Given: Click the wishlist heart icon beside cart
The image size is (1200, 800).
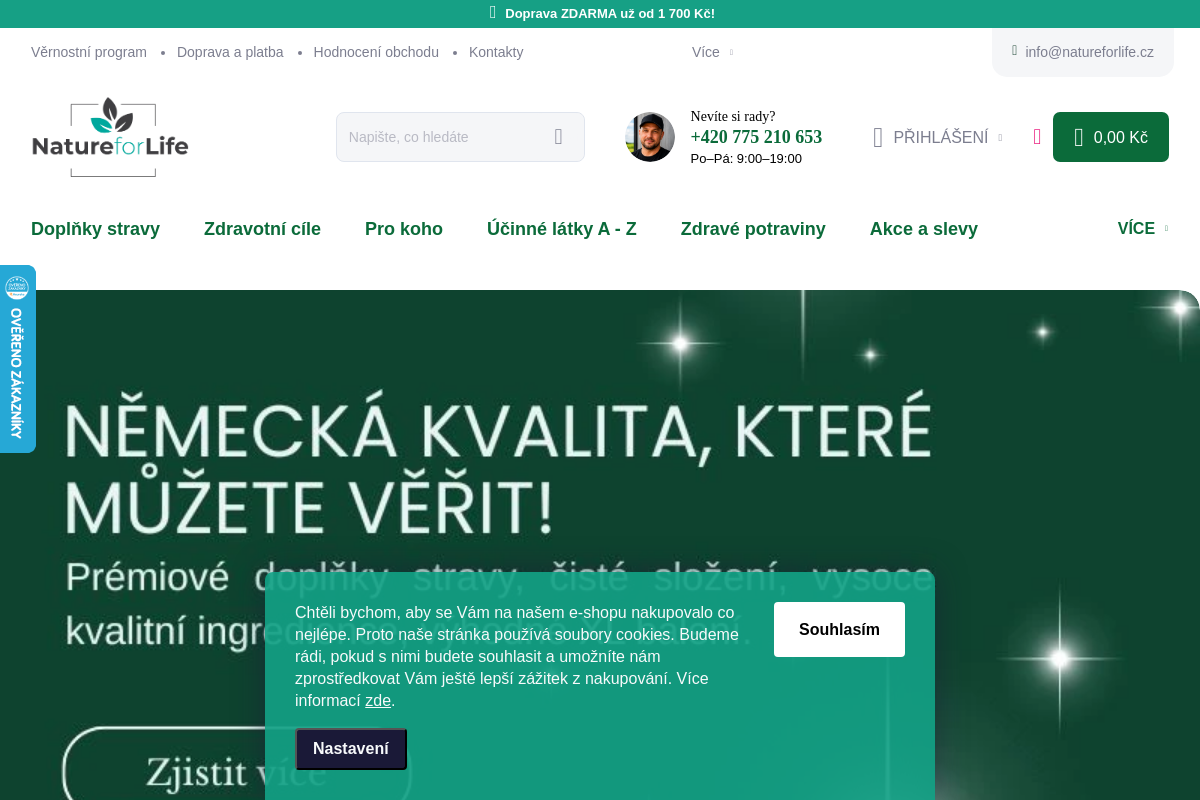Looking at the screenshot, I should 1037,137.
